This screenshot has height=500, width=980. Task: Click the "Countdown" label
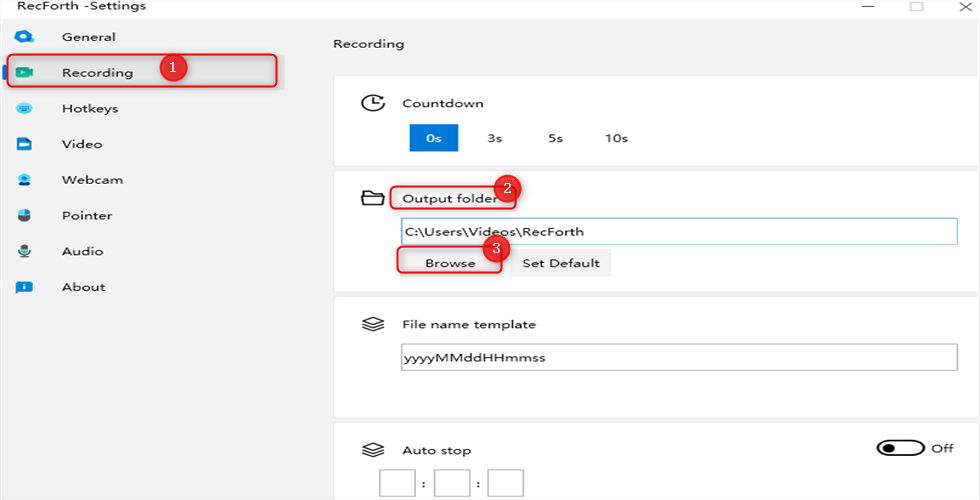442,103
